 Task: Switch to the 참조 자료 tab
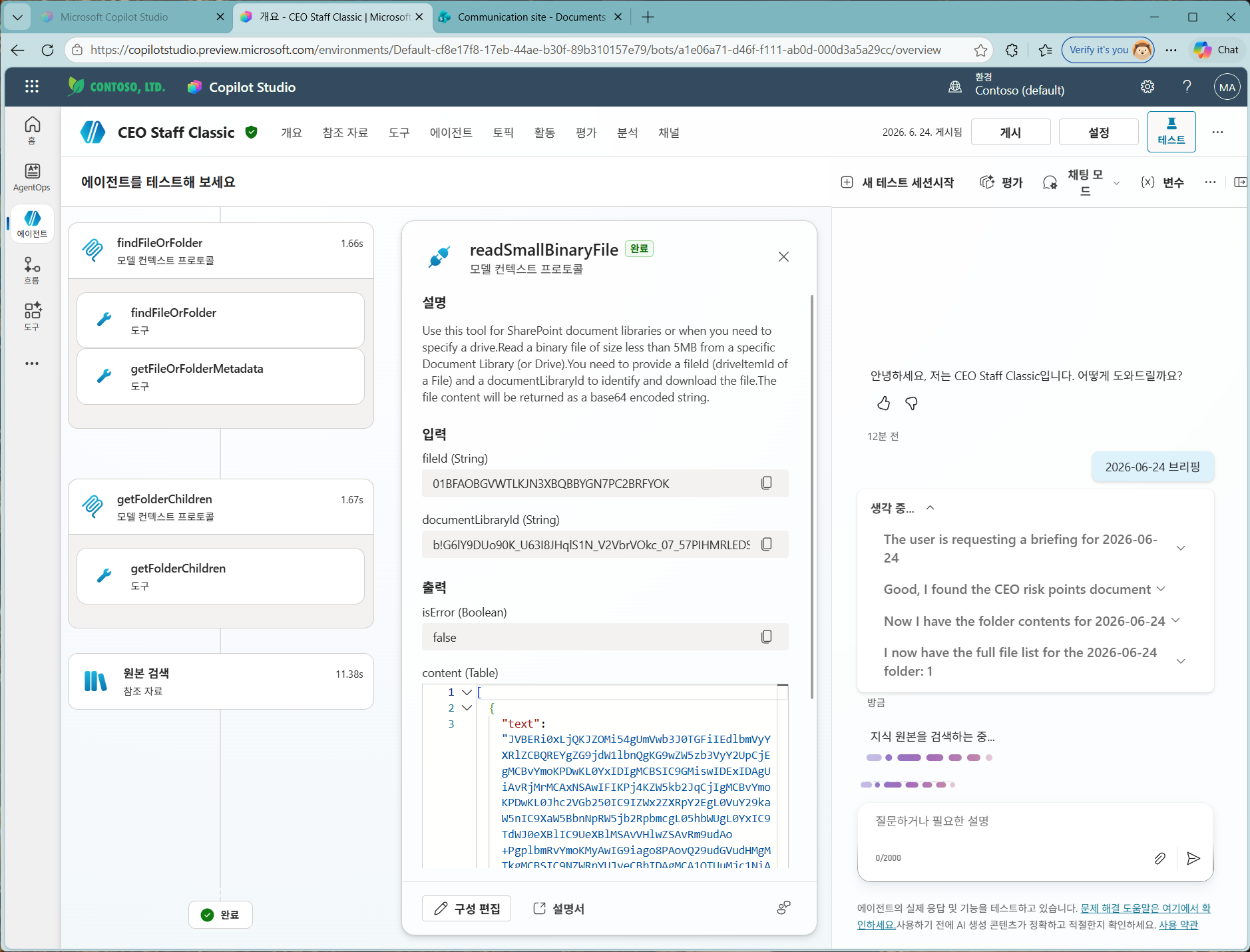tap(345, 132)
